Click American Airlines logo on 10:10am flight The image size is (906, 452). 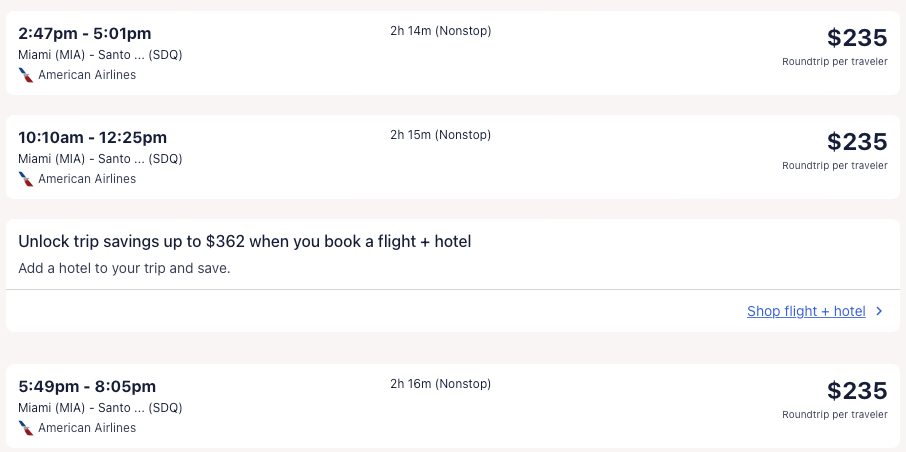(x=26, y=179)
